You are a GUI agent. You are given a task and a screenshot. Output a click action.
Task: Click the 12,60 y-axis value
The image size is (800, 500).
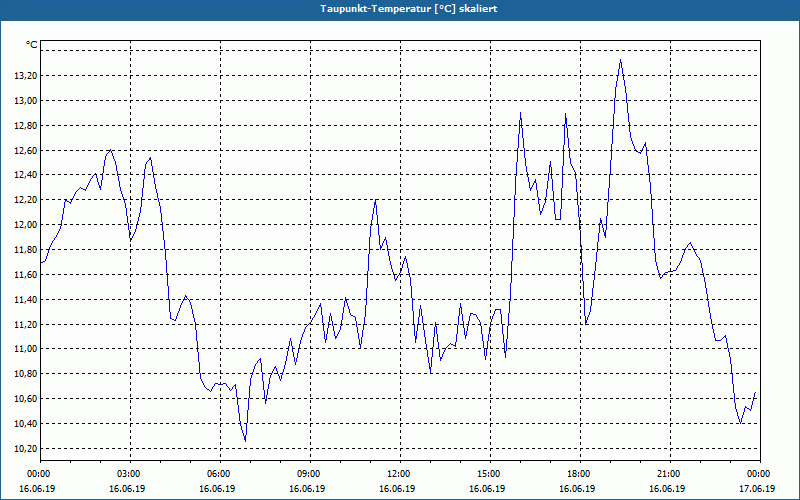coord(26,151)
